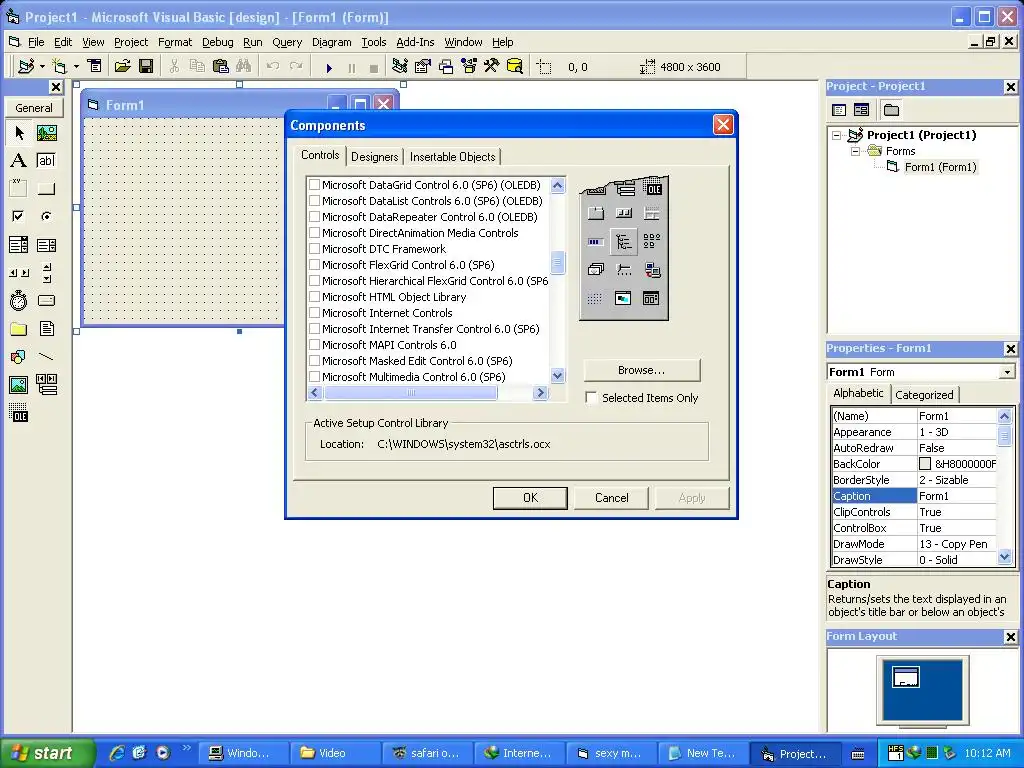Viewport: 1024px width, 768px height.
Task: Open the Menu Editor from the toolbar
Action: pos(95,67)
